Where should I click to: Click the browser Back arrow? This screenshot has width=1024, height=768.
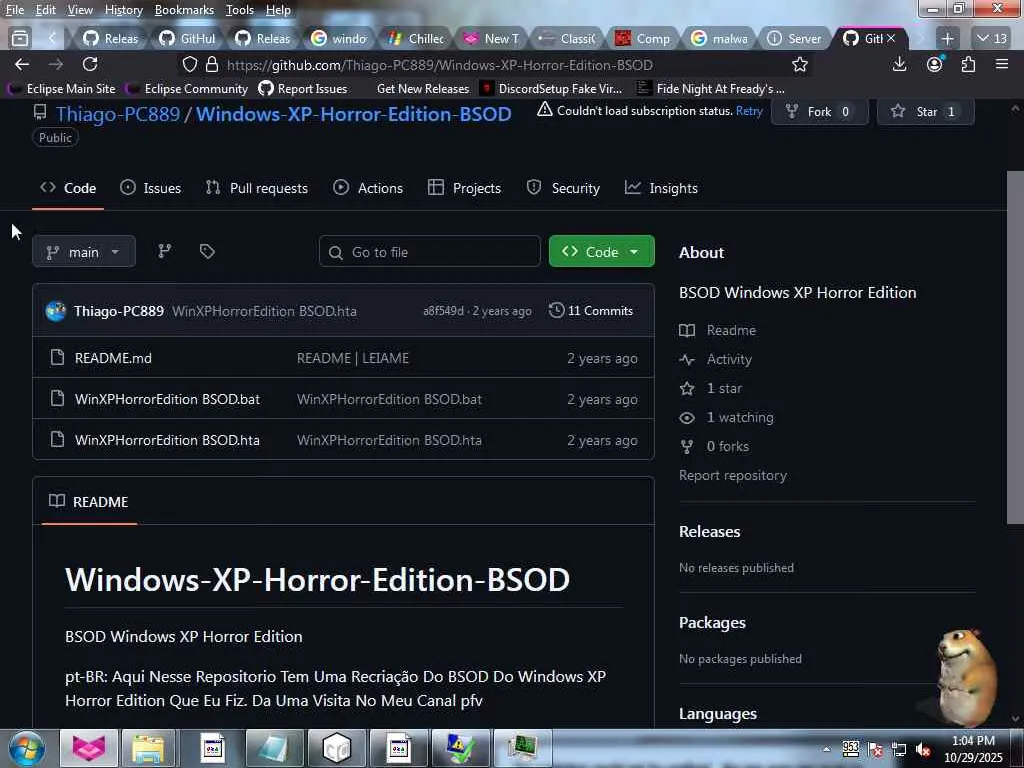click(22, 64)
